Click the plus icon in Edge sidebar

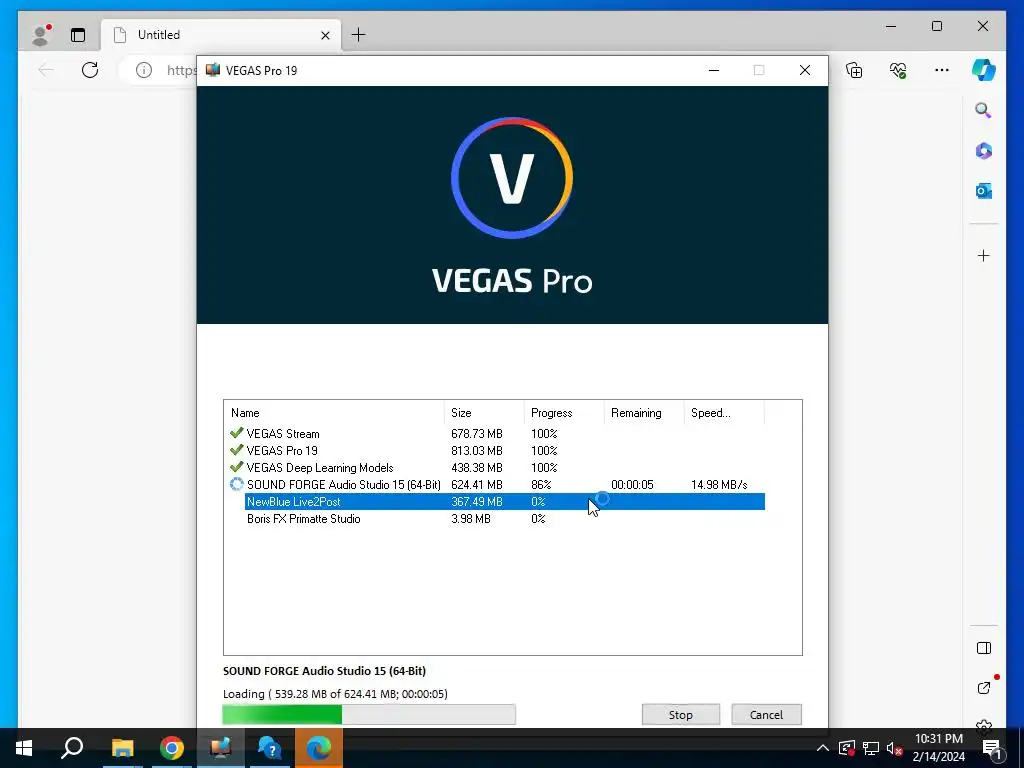coord(984,255)
